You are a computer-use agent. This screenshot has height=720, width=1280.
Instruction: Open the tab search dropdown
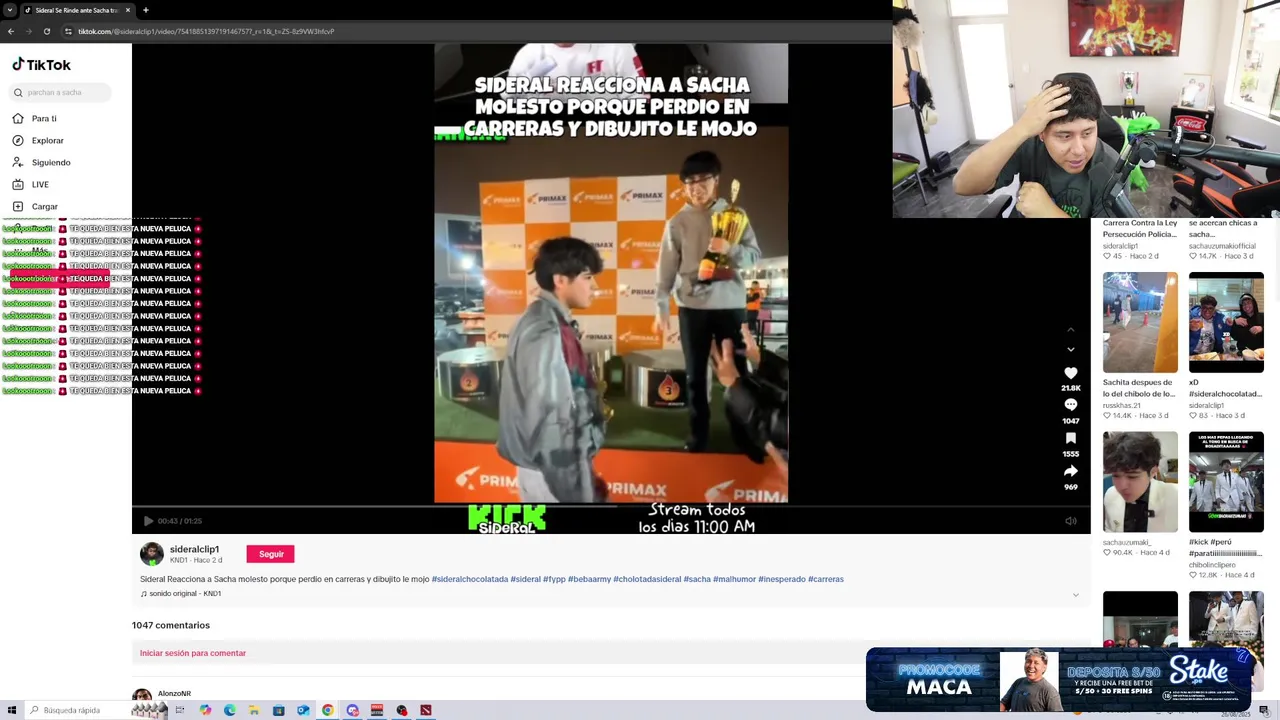(x=10, y=10)
